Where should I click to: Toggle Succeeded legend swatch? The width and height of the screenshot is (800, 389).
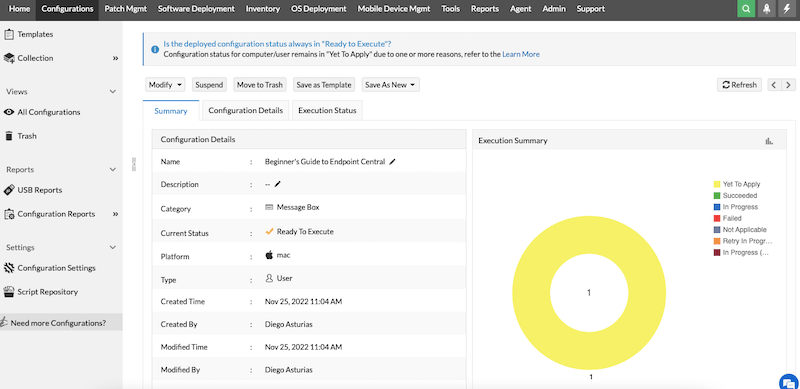717,196
